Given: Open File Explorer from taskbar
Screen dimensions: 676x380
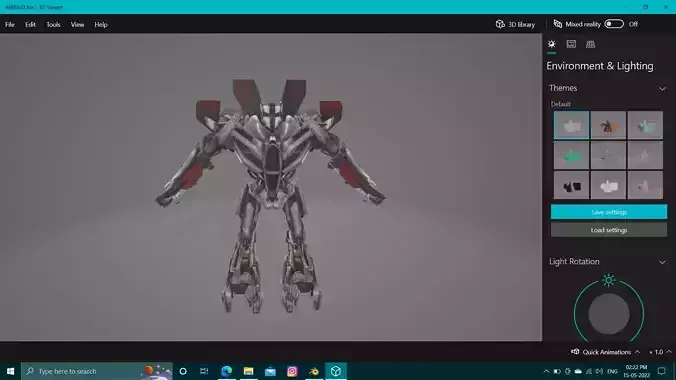Looking at the screenshot, I should coord(248,371).
